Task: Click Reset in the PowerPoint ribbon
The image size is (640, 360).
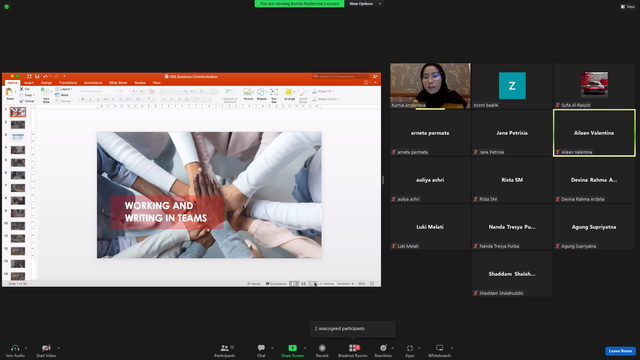Action: (62, 95)
